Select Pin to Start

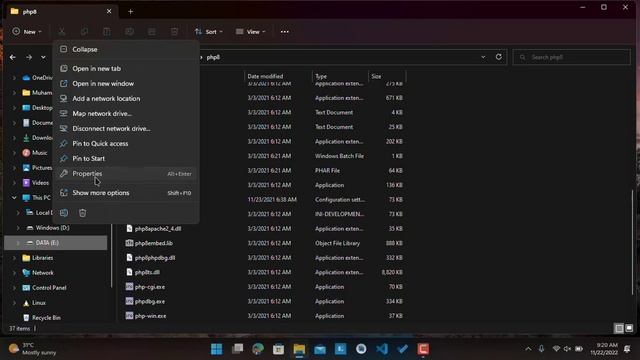pos(126,158)
